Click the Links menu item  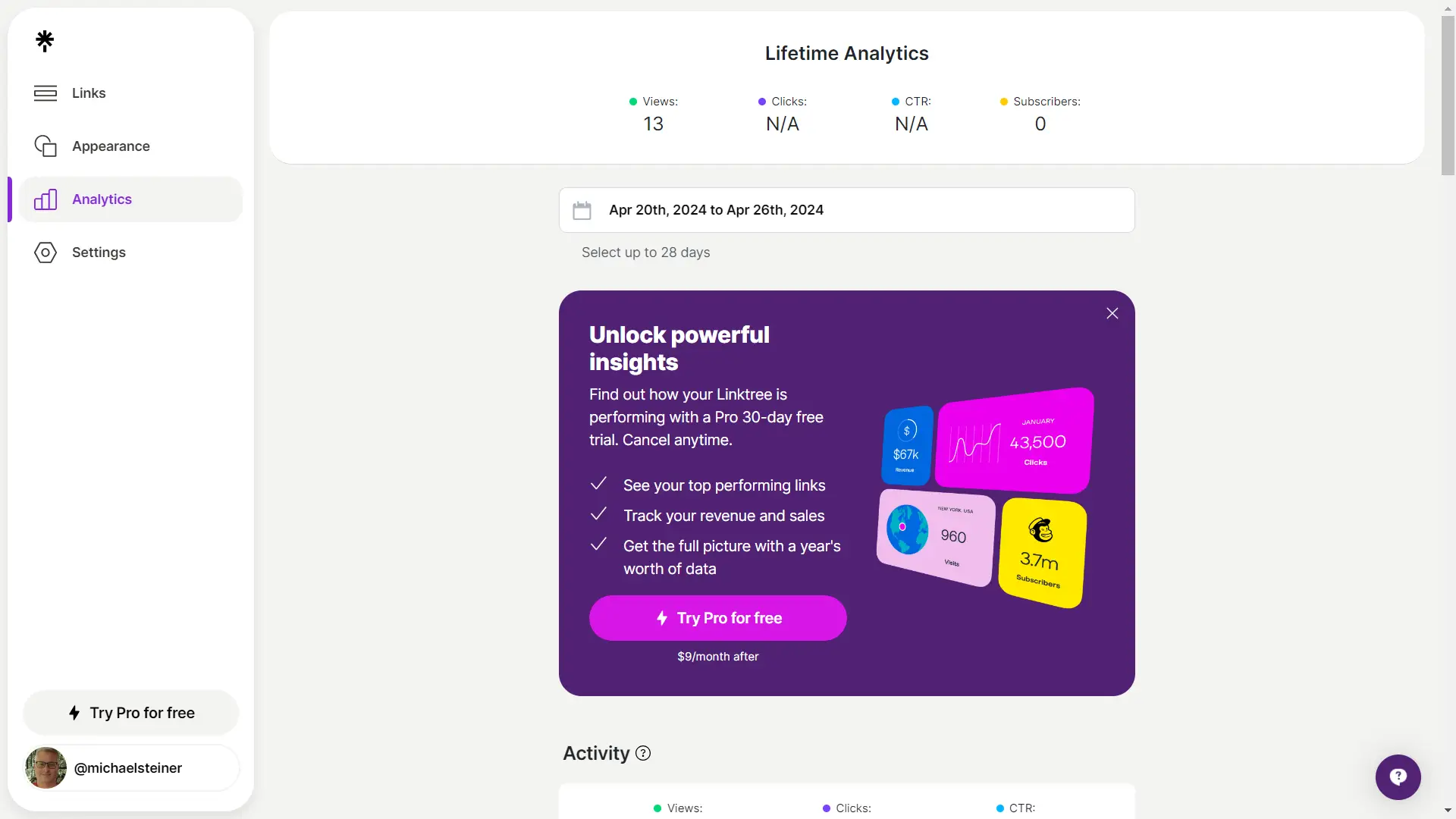pos(88,92)
